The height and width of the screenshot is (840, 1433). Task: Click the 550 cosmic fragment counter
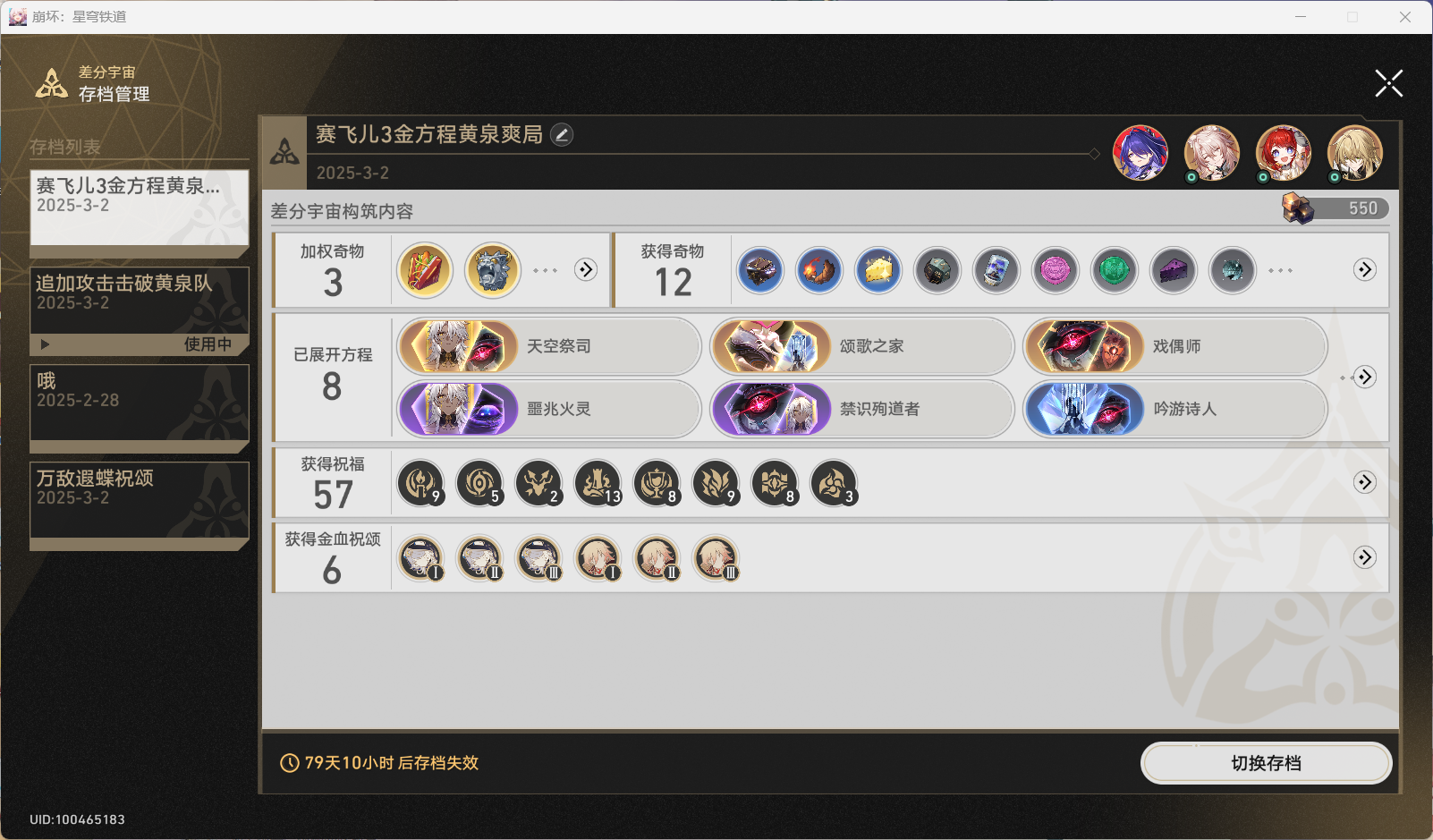1335,208
